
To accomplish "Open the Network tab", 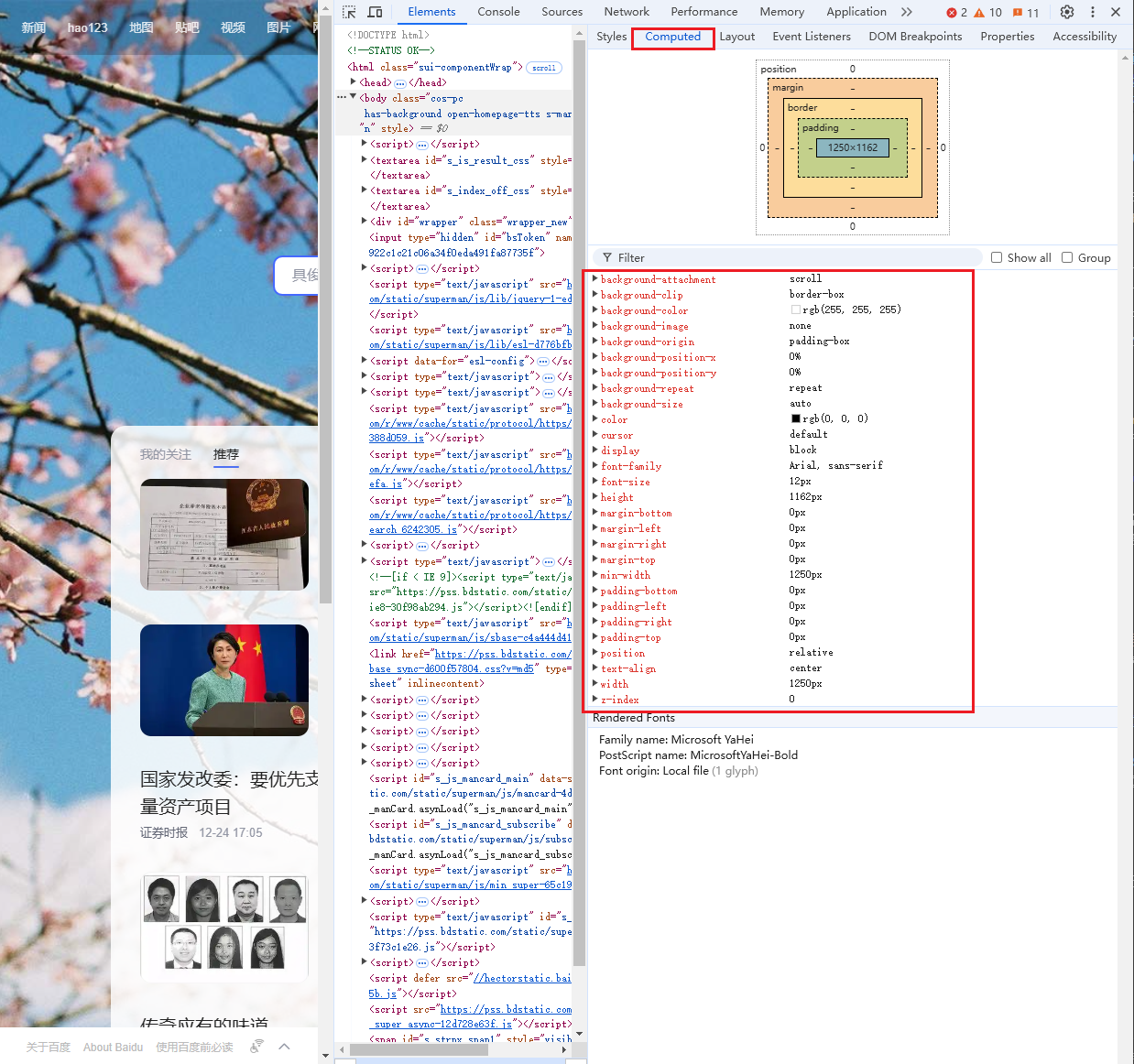I will click(x=627, y=12).
